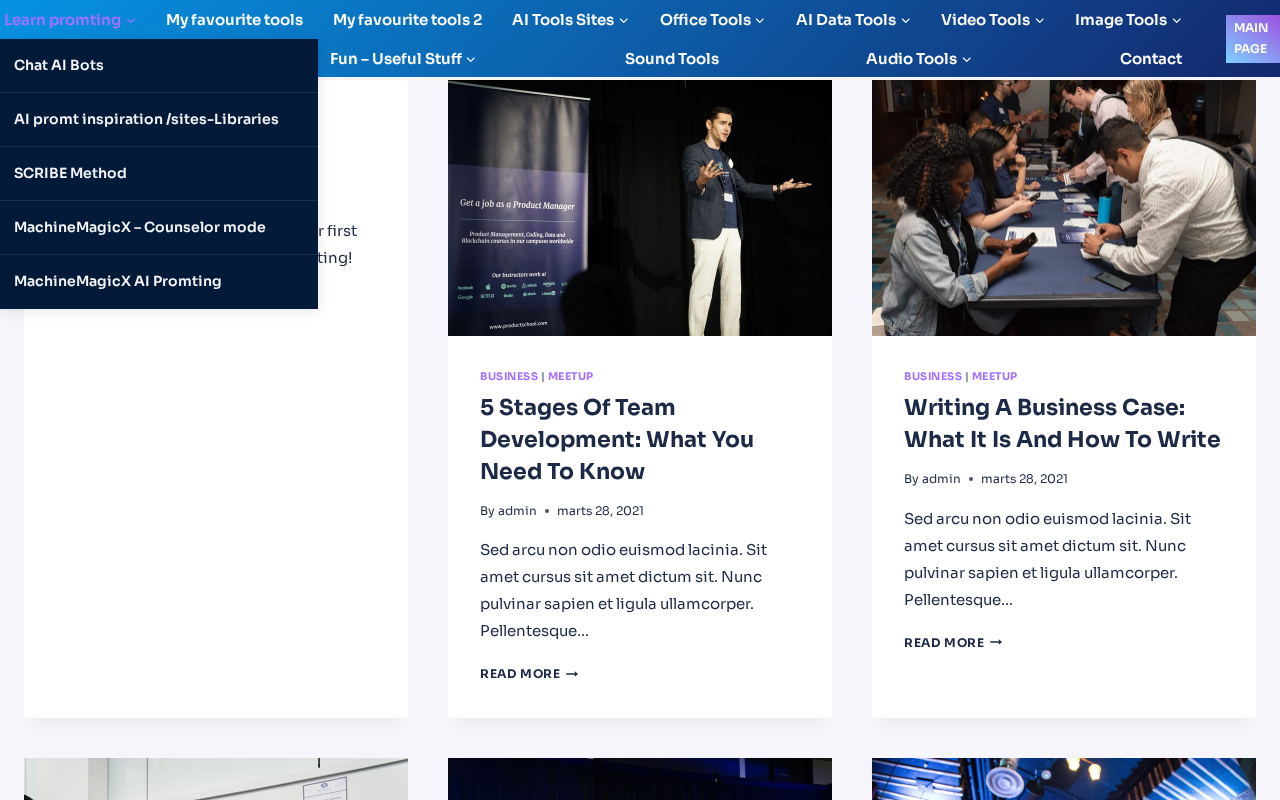The height and width of the screenshot is (800, 1280).
Task: Expand the Video Tools menu
Action: 992,20
